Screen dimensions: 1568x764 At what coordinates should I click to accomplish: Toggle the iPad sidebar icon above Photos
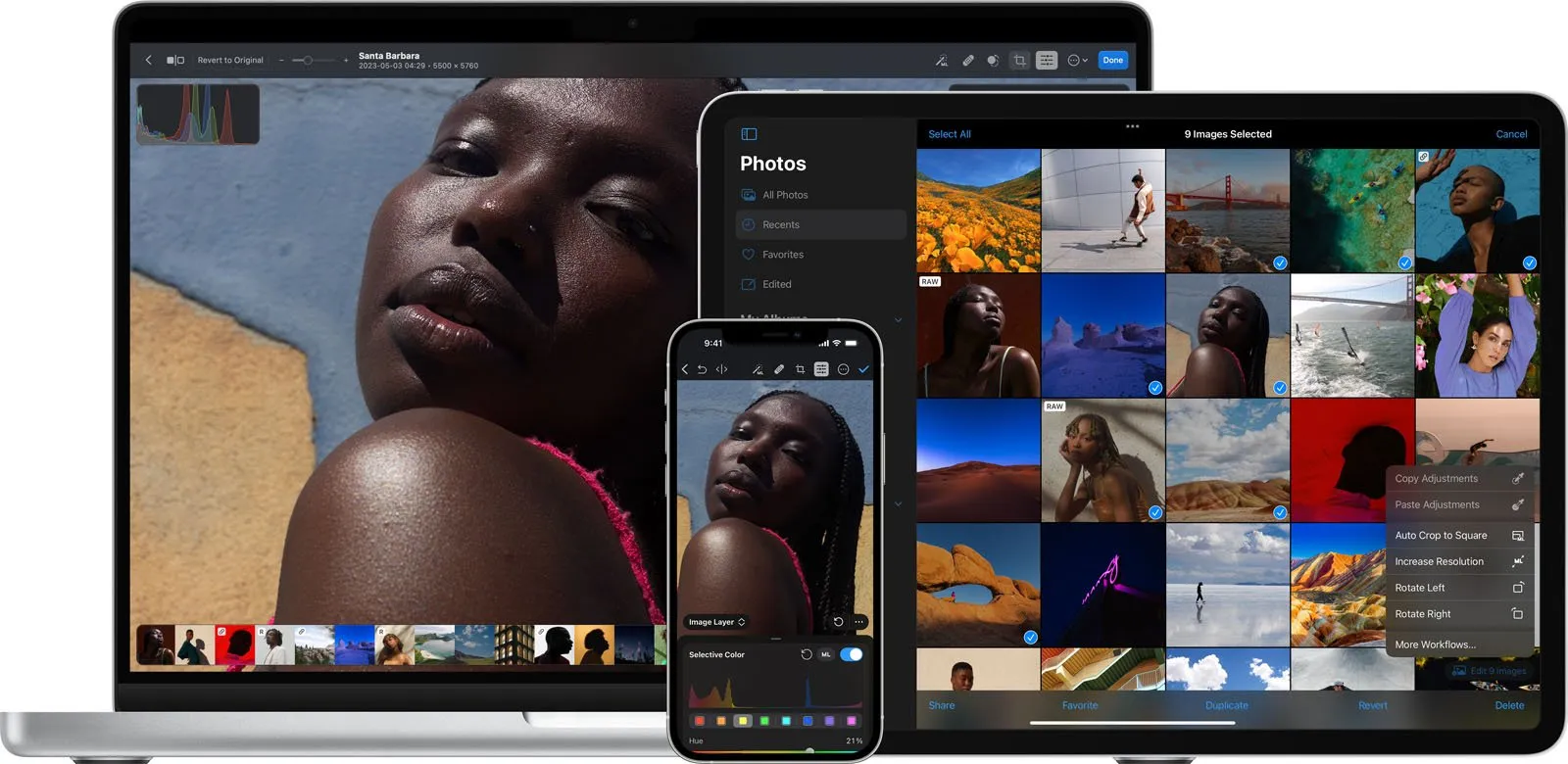pyautogui.click(x=749, y=134)
